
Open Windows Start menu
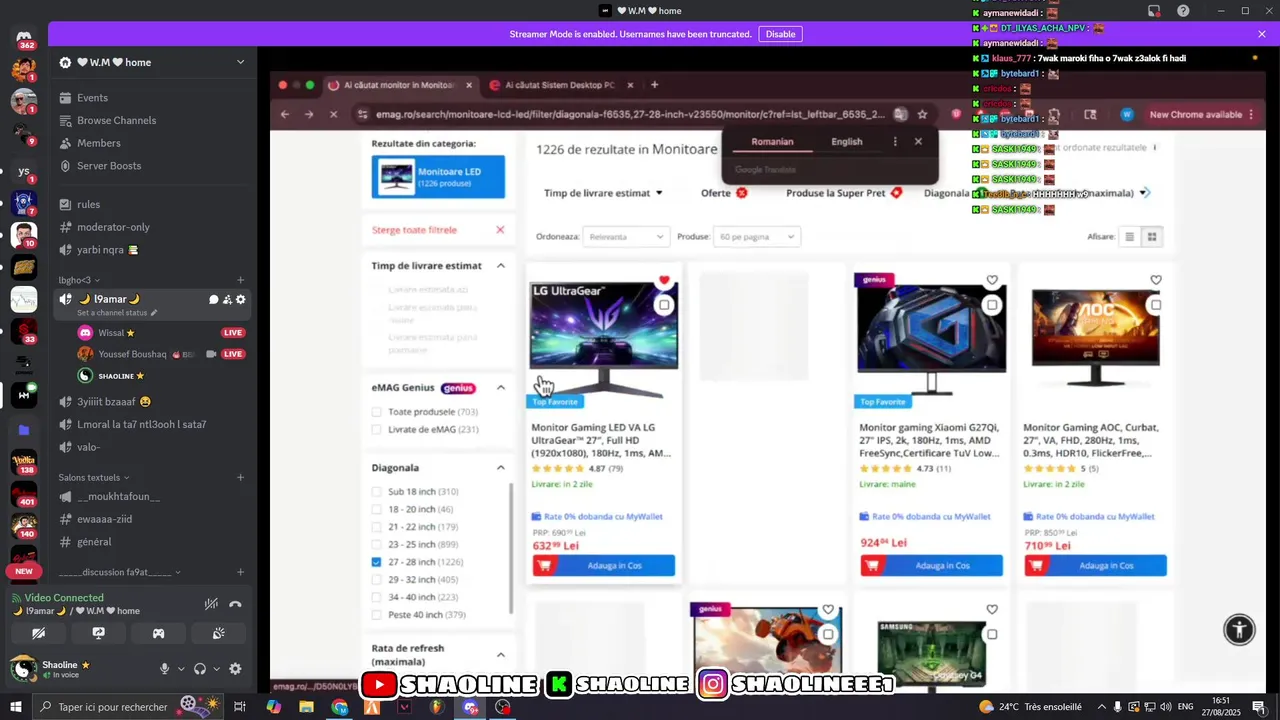16,707
